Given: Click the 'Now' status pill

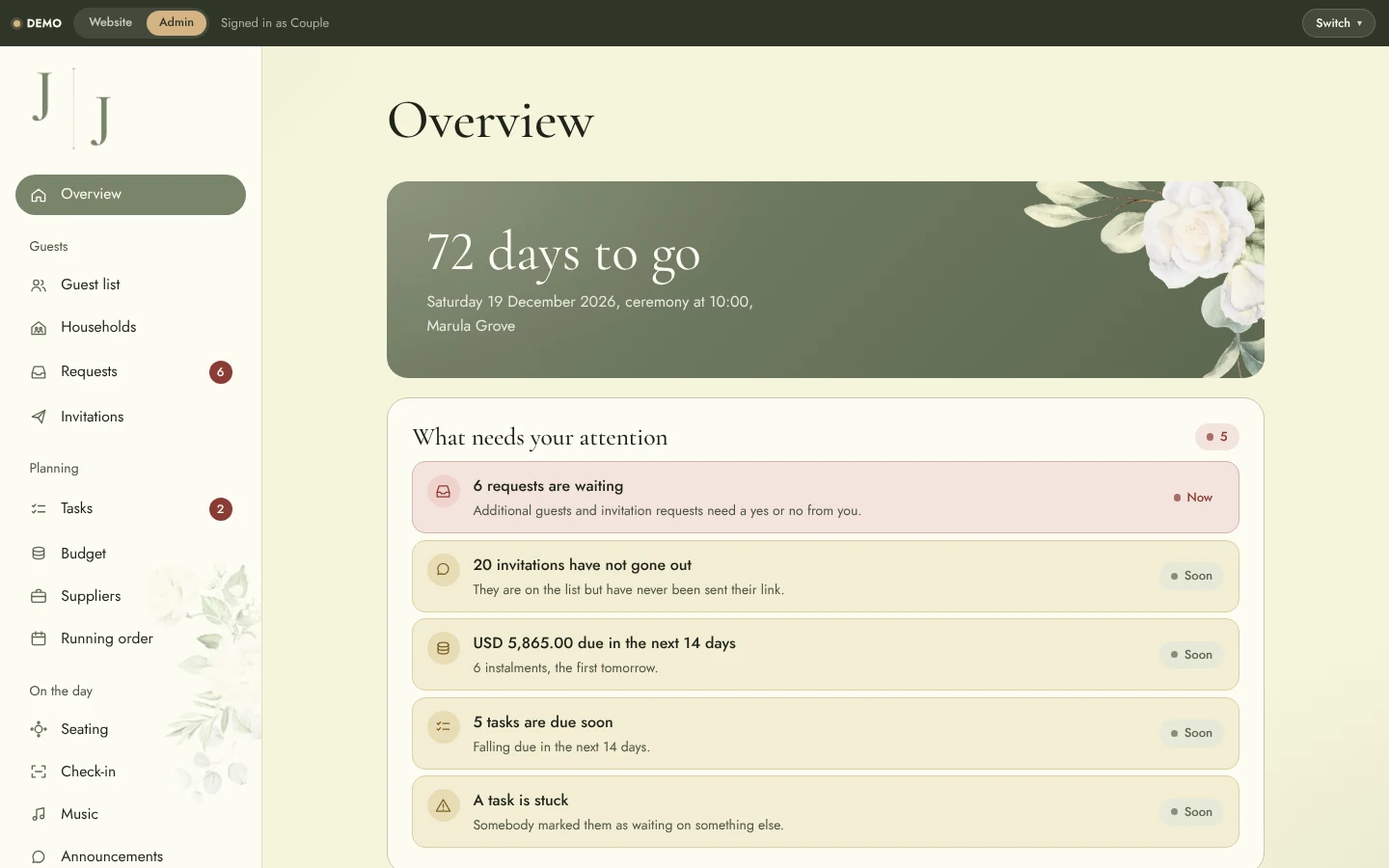Looking at the screenshot, I should [x=1192, y=498].
